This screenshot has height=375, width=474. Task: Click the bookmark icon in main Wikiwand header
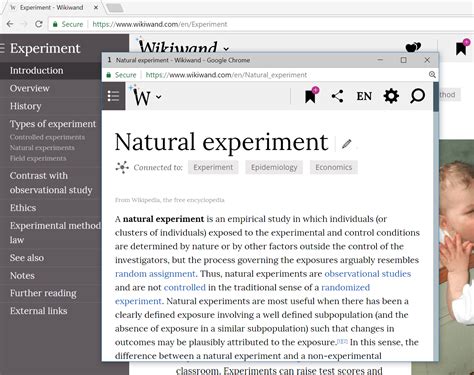462,47
